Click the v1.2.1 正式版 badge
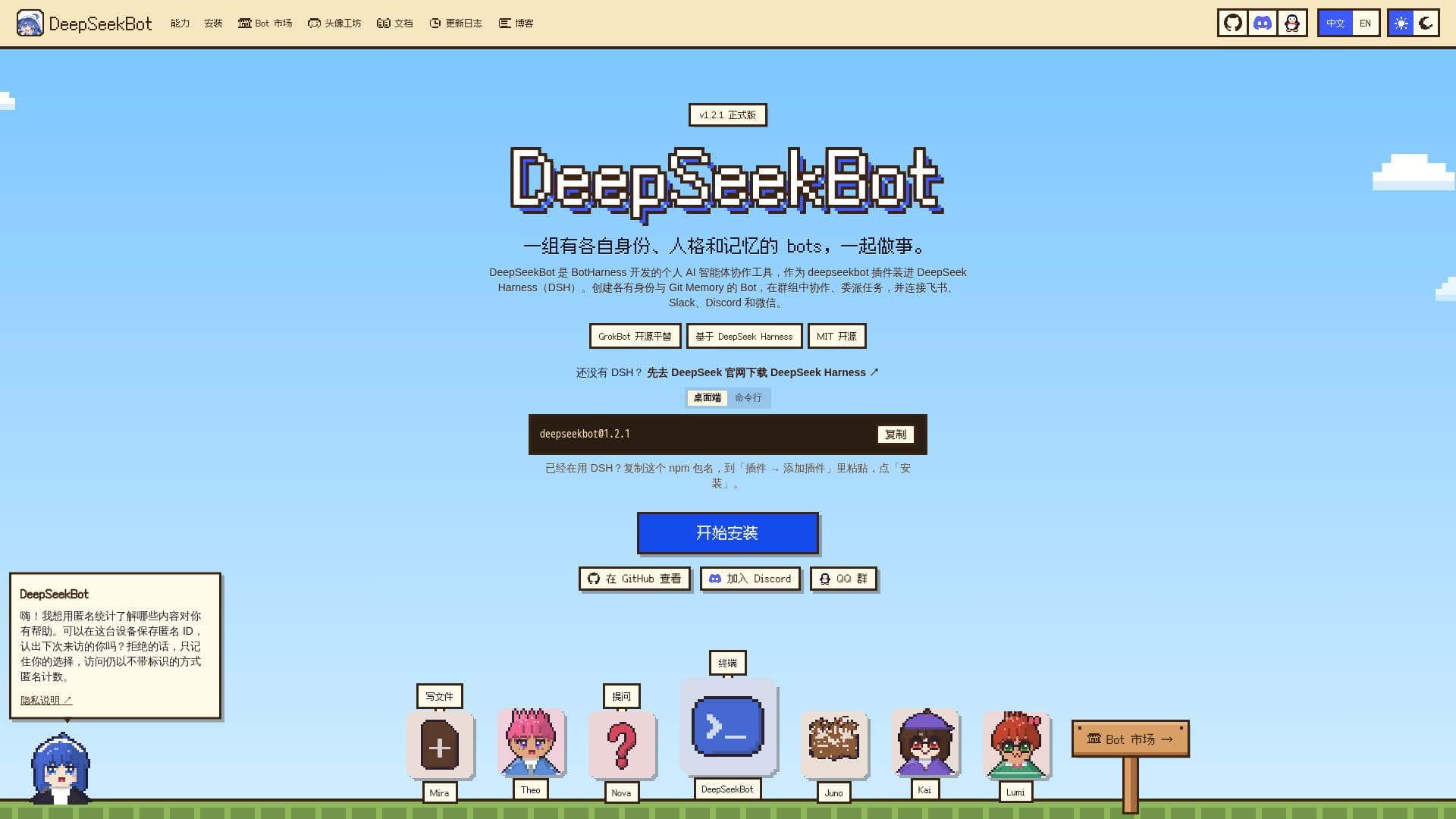This screenshot has width=1456, height=819. [x=728, y=115]
